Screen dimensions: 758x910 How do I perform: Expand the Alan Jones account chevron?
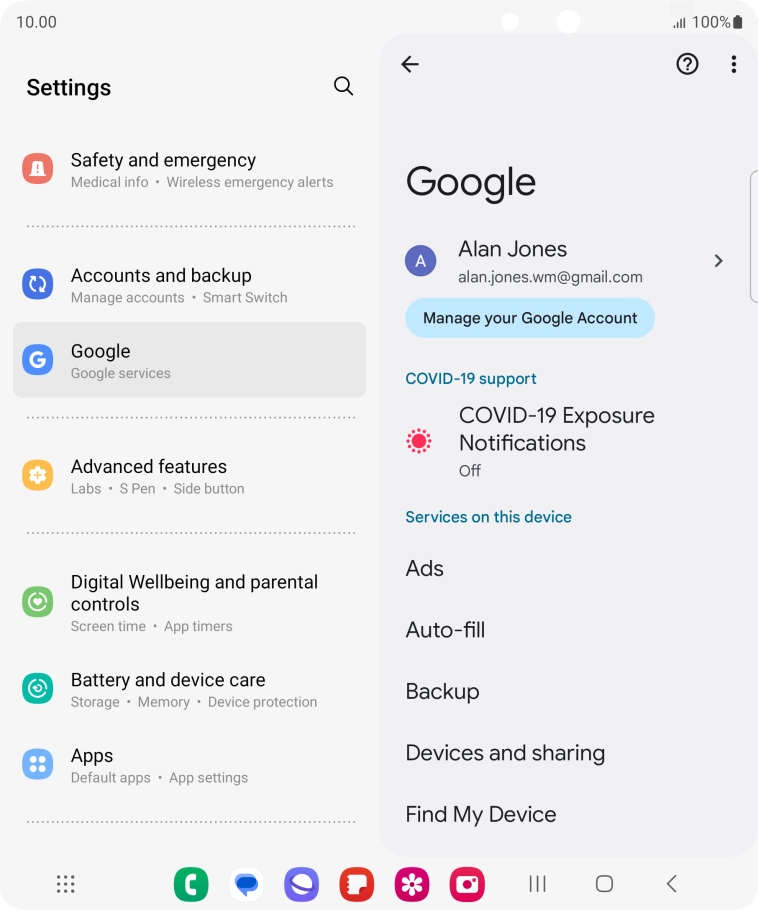pos(719,261)
